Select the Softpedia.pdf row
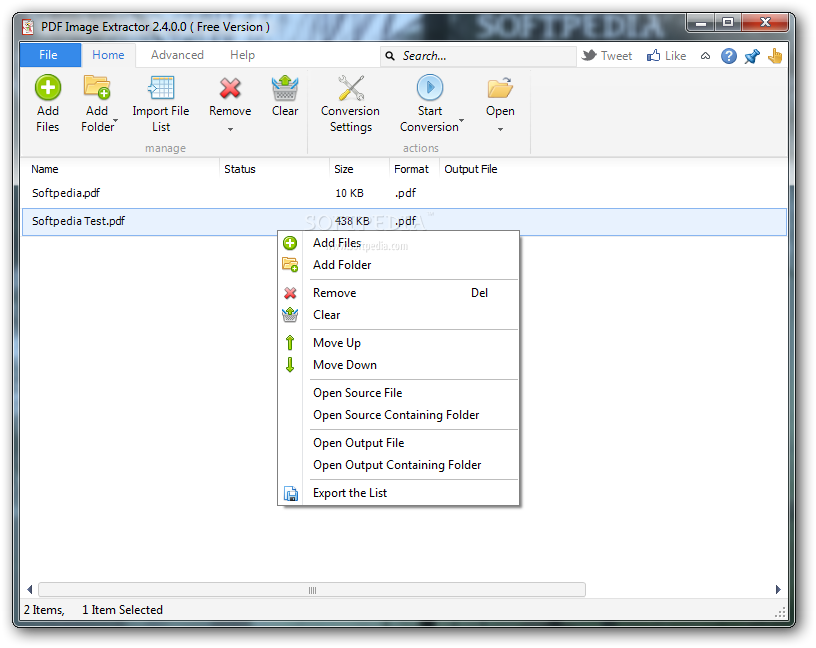 (404, 193)
